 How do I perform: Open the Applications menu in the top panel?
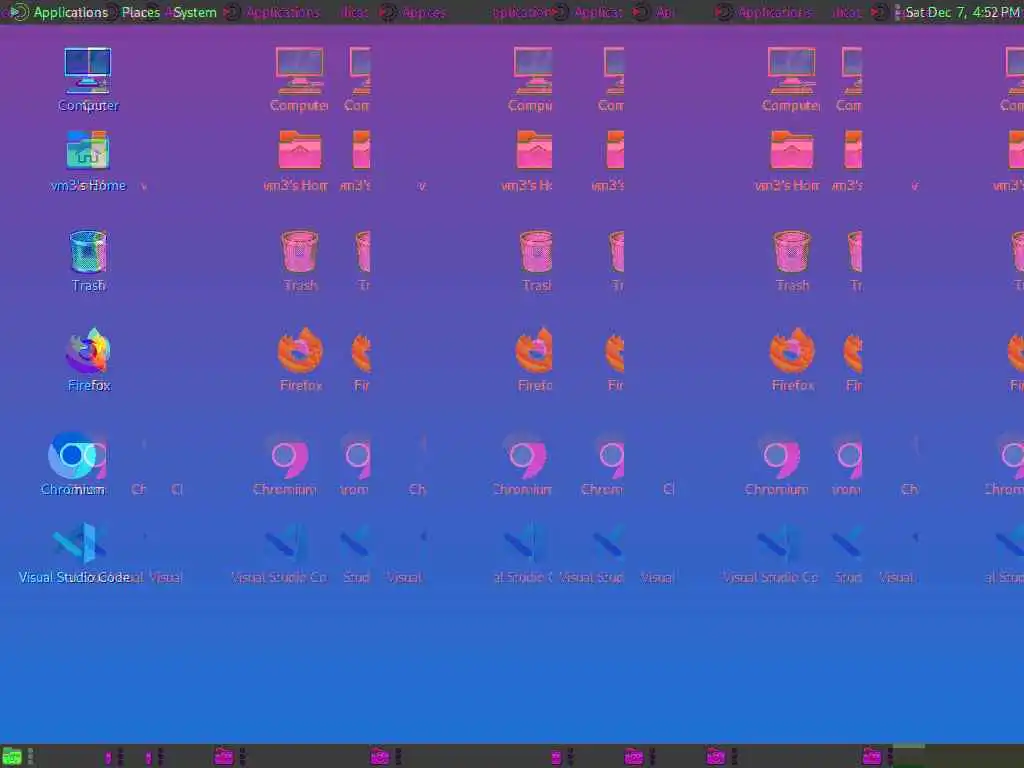point(71,12)
